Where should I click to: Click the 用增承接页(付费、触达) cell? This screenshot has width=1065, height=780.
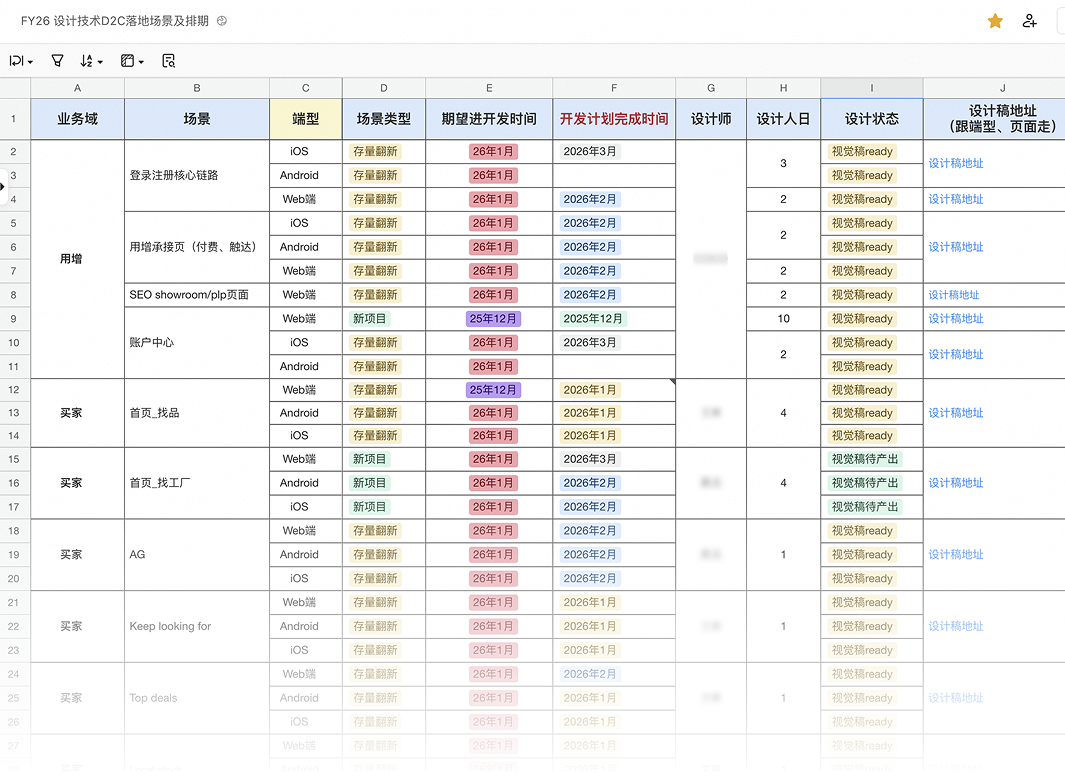point(197,247)
